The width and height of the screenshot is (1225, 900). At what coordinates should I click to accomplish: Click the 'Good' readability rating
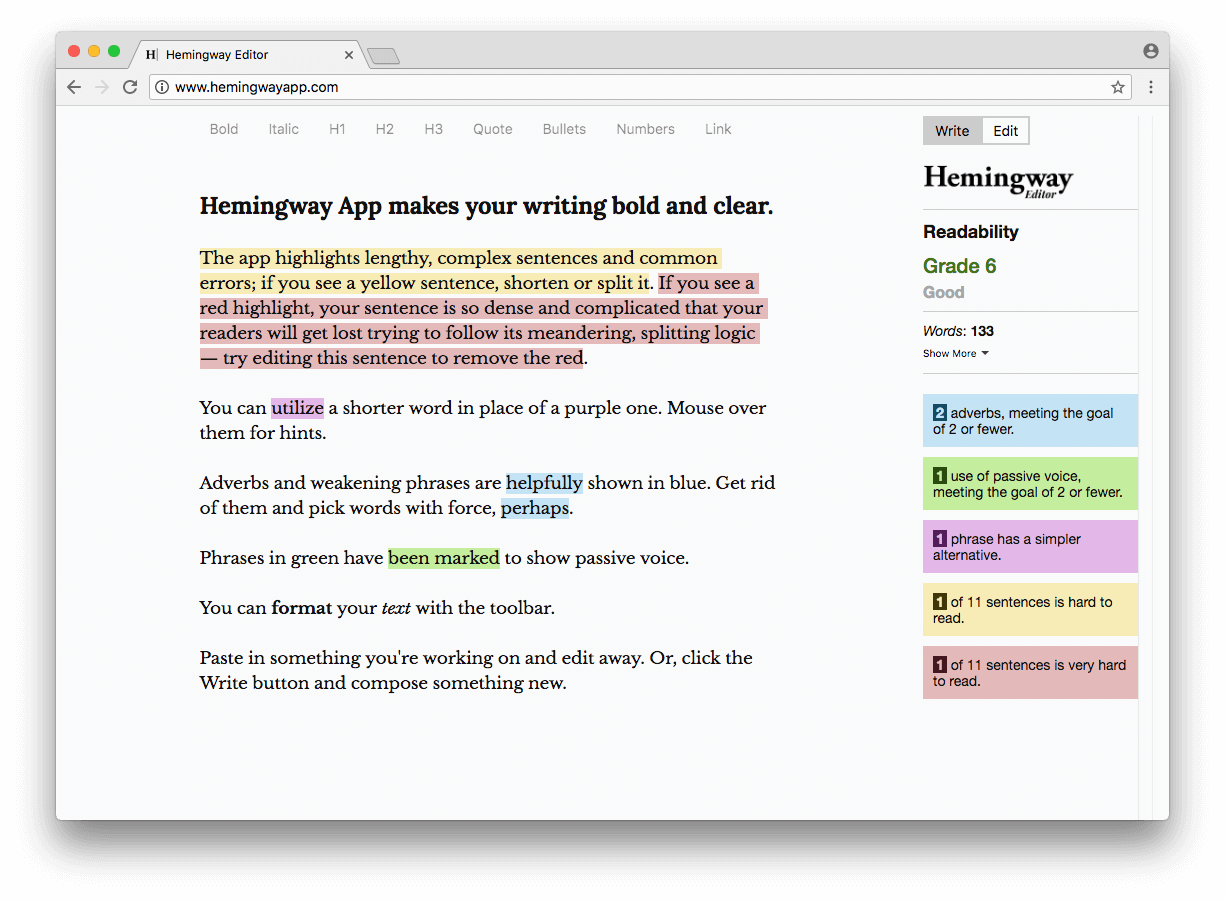(944, 293)
